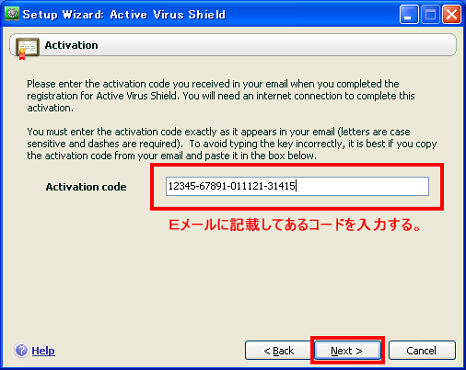Close the Setup Wizard window
The image size is (466, 370).
point(451,15)
